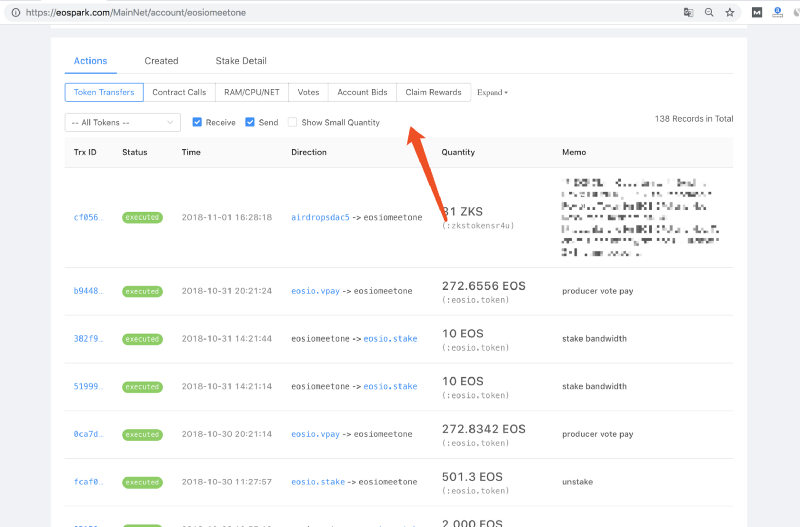
Task: Open transaction 51999
Action: 88,386
